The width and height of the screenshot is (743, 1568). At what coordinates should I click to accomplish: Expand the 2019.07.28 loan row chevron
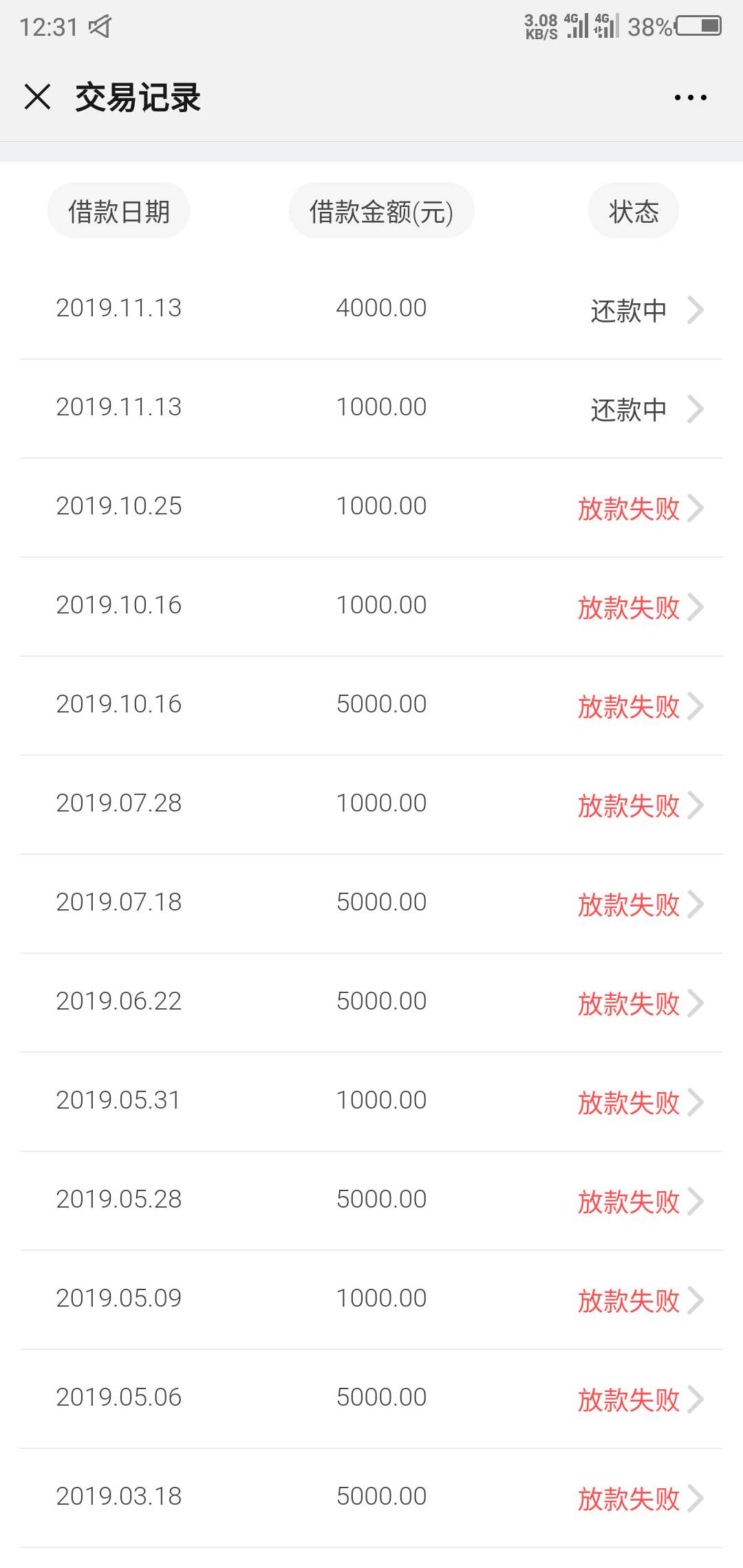[x=696, y=805]
